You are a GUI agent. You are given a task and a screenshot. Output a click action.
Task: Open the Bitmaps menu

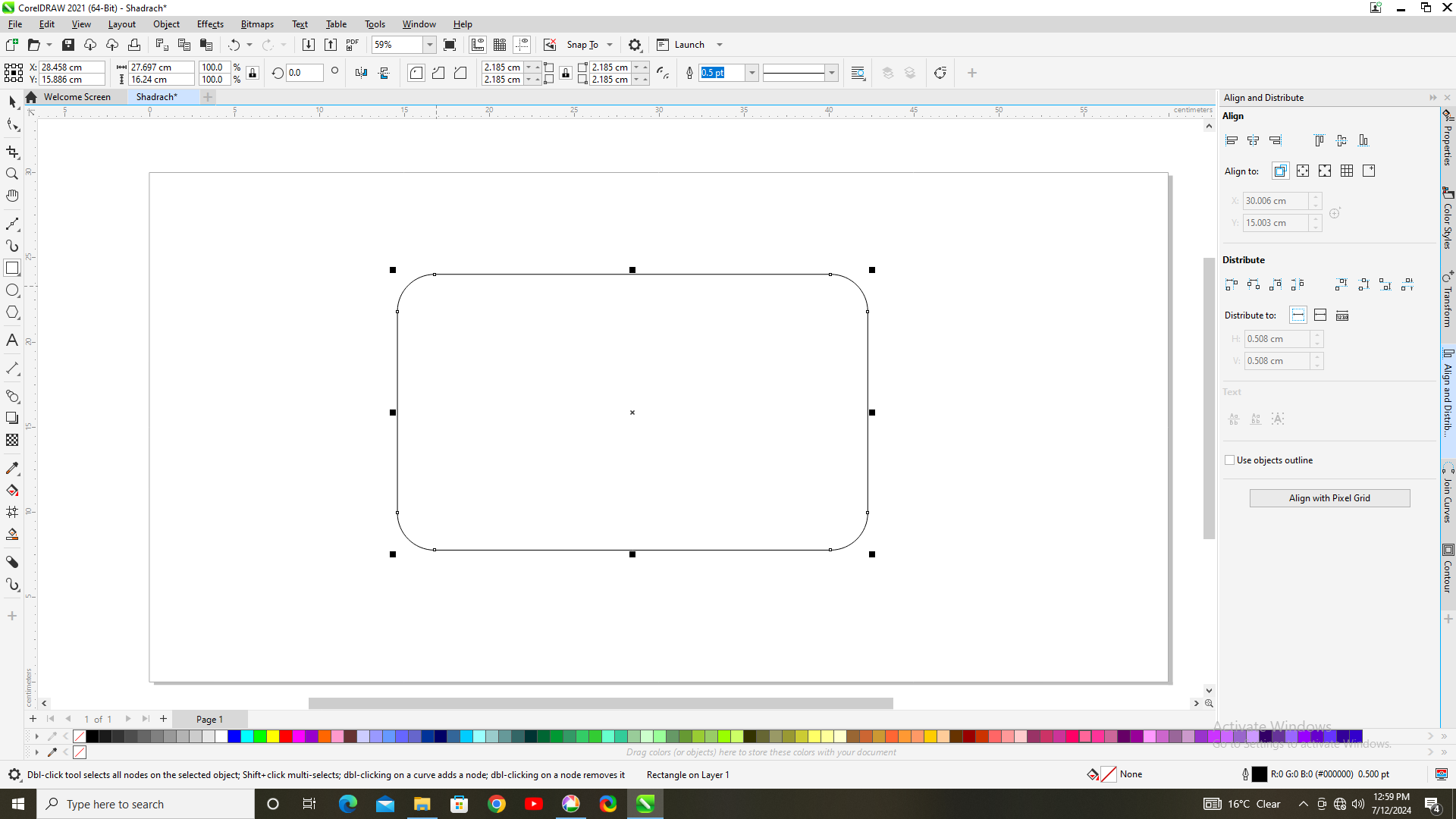tap(257, 24)
